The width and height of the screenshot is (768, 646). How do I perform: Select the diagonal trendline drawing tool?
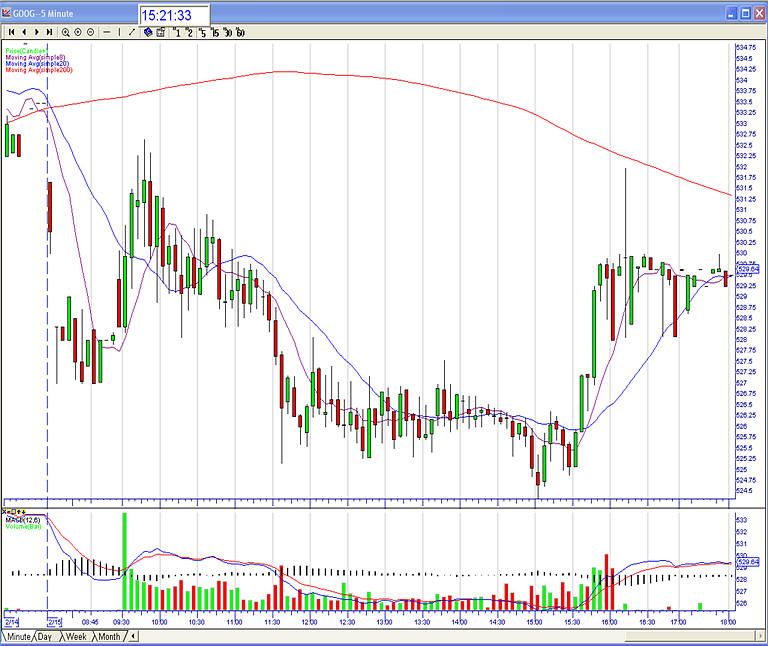[x=133, y=32]
